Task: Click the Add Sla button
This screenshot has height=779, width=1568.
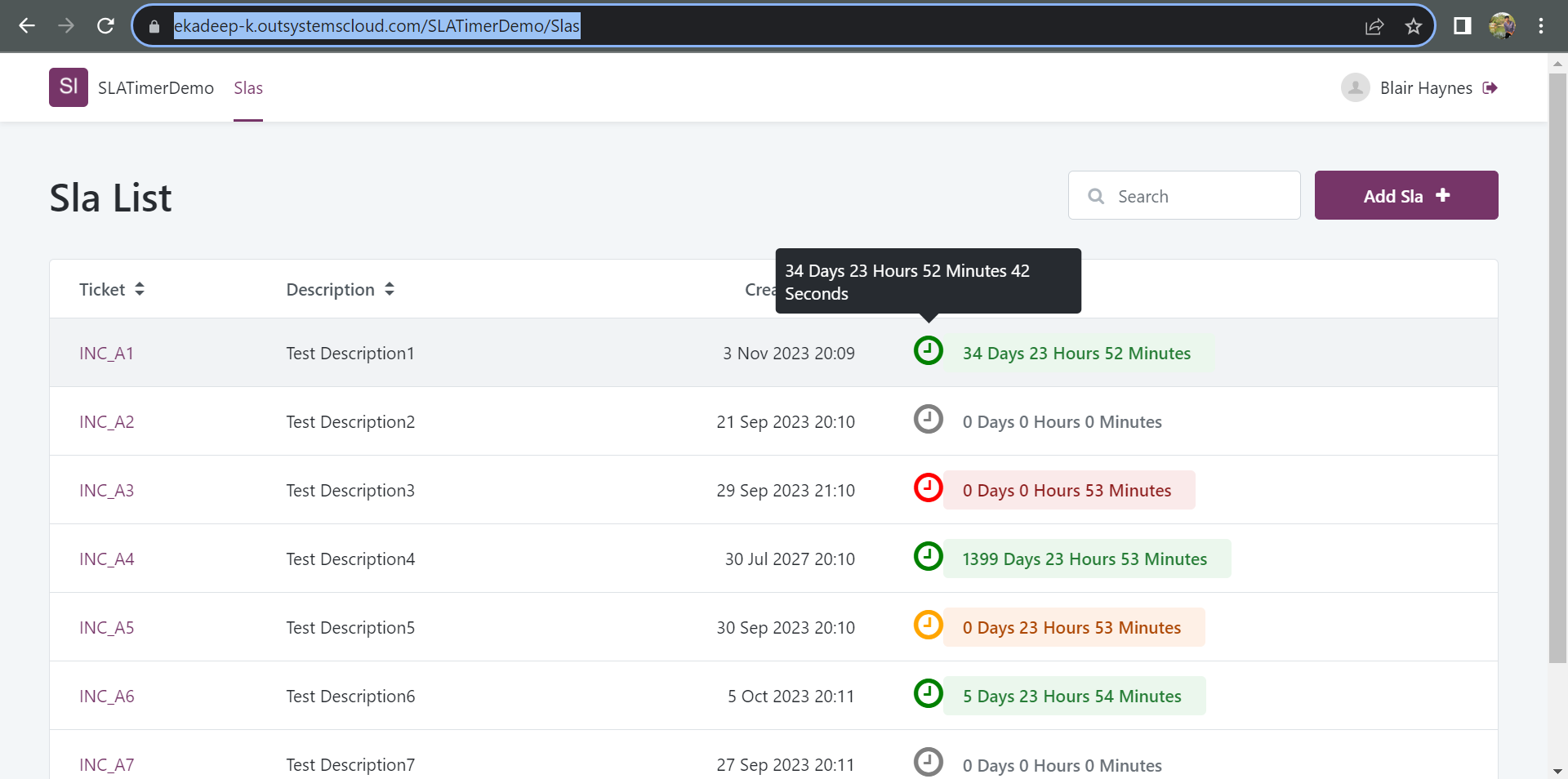Action: coord(1406,195)
